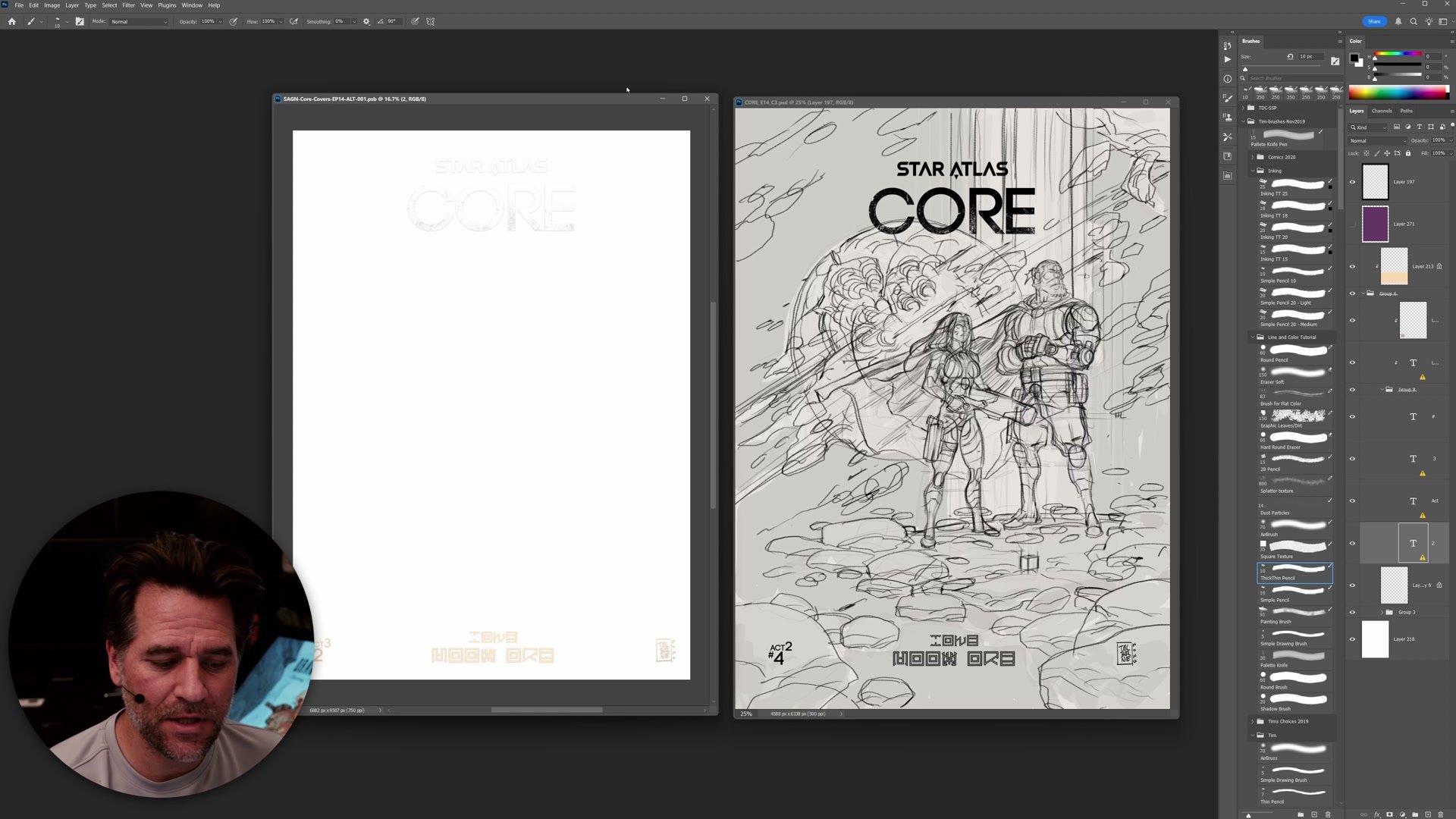Open the History panel icon
Screen dimensions: 1456x819
coord(1228,46)
